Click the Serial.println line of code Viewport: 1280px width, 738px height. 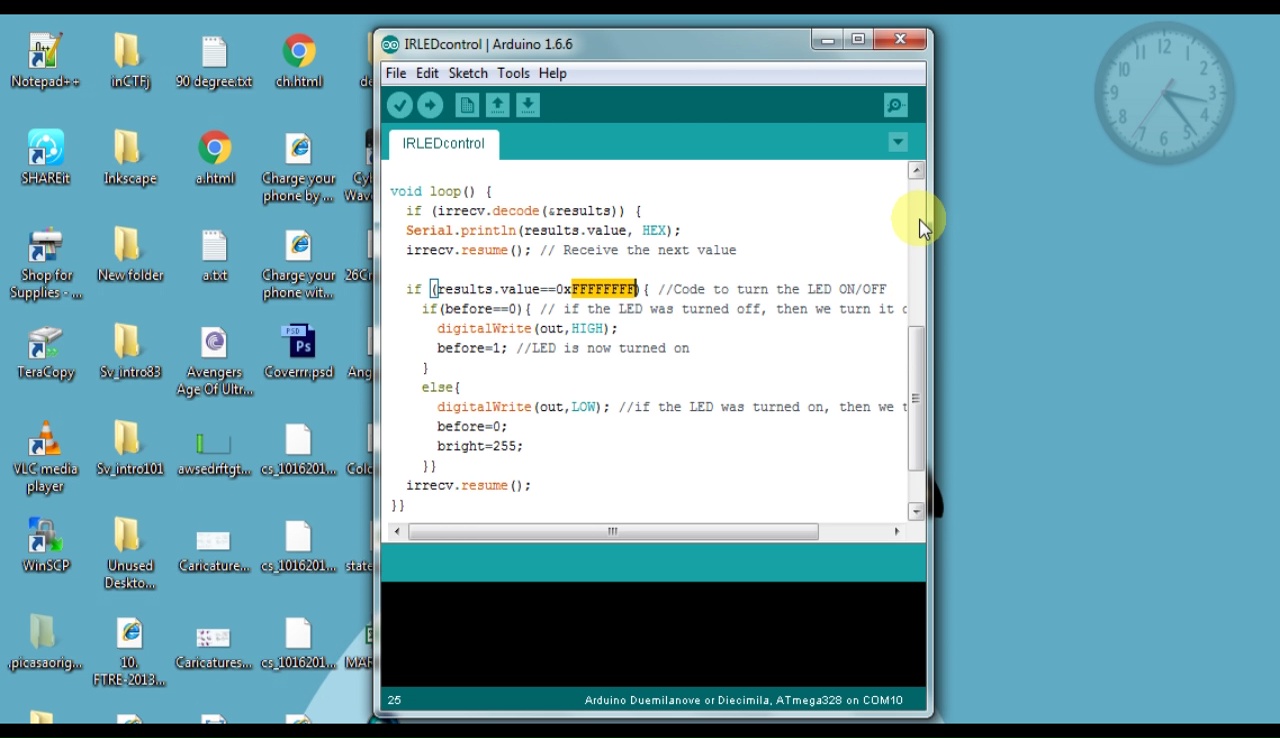click(x=543, y=230)
